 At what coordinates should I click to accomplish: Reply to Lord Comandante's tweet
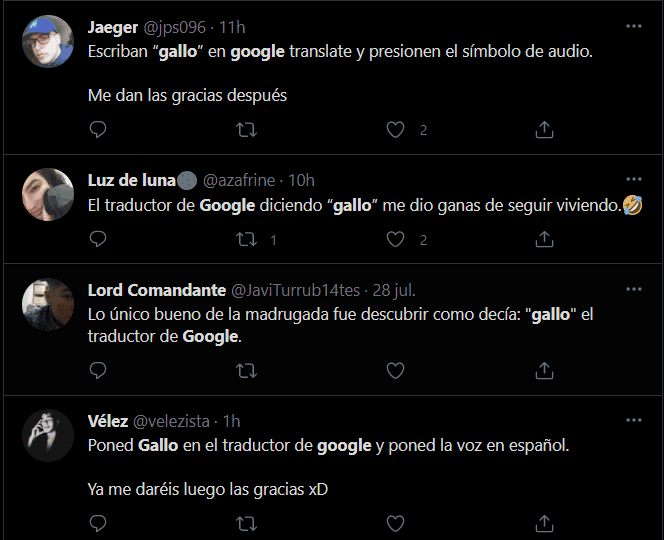coord(98,371)
